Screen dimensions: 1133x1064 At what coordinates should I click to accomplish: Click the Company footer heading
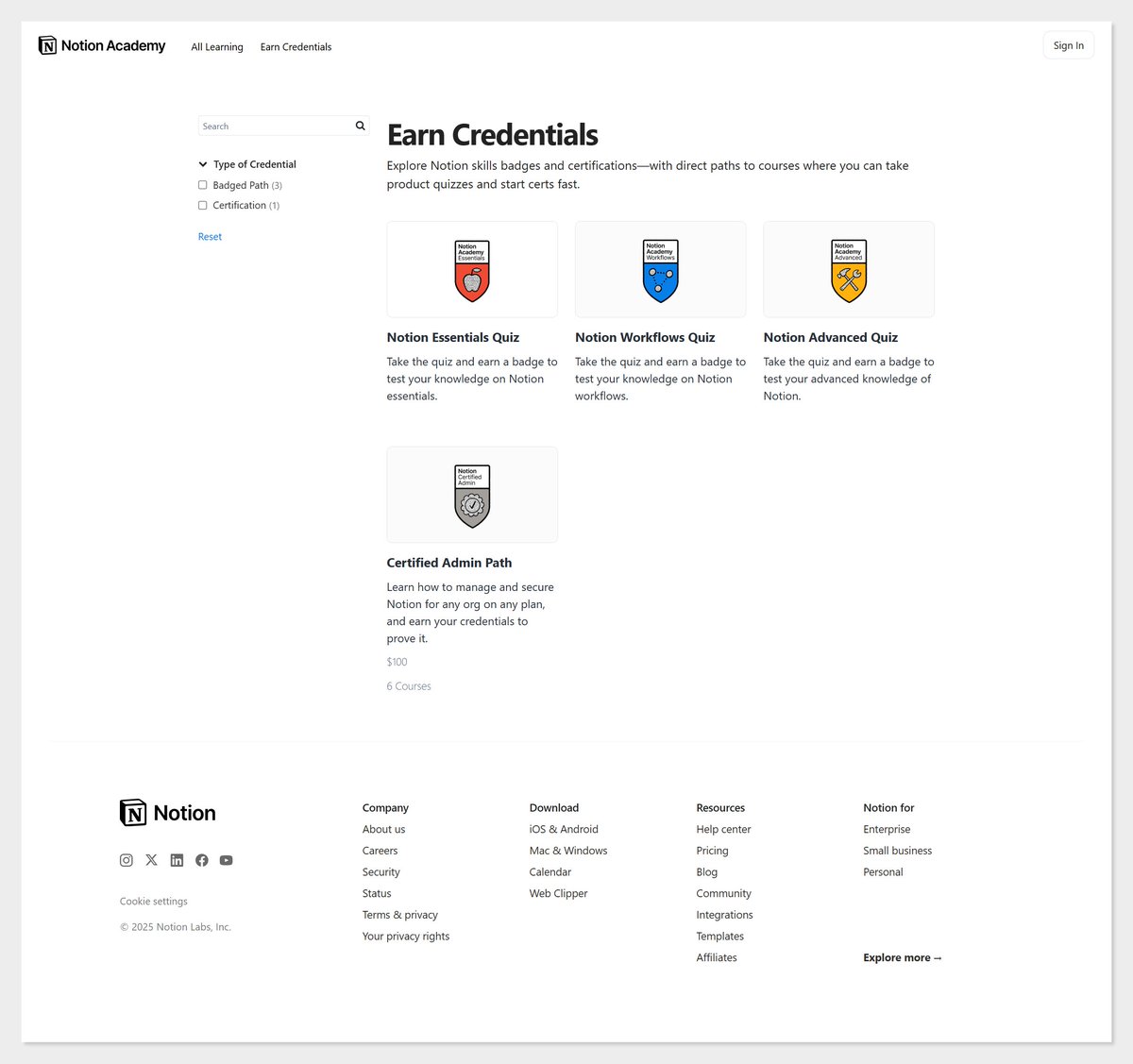385,808
